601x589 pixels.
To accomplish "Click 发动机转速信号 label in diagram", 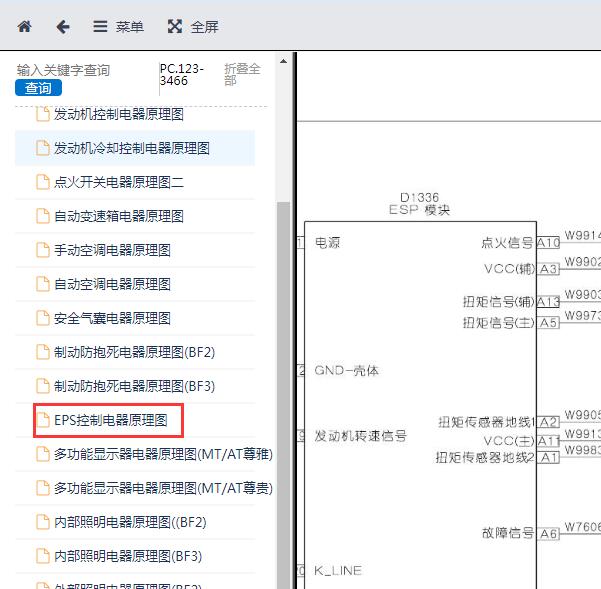I will (x=360, y=436).
